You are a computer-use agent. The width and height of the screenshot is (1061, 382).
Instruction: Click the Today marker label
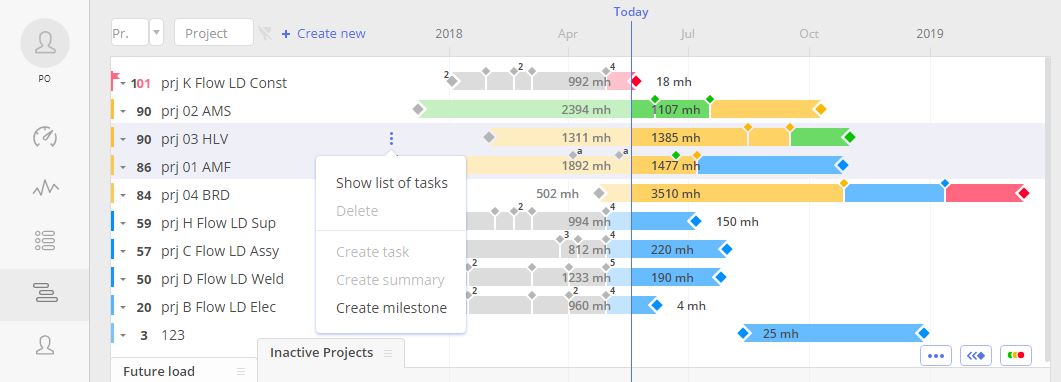(x=631, y=11)
